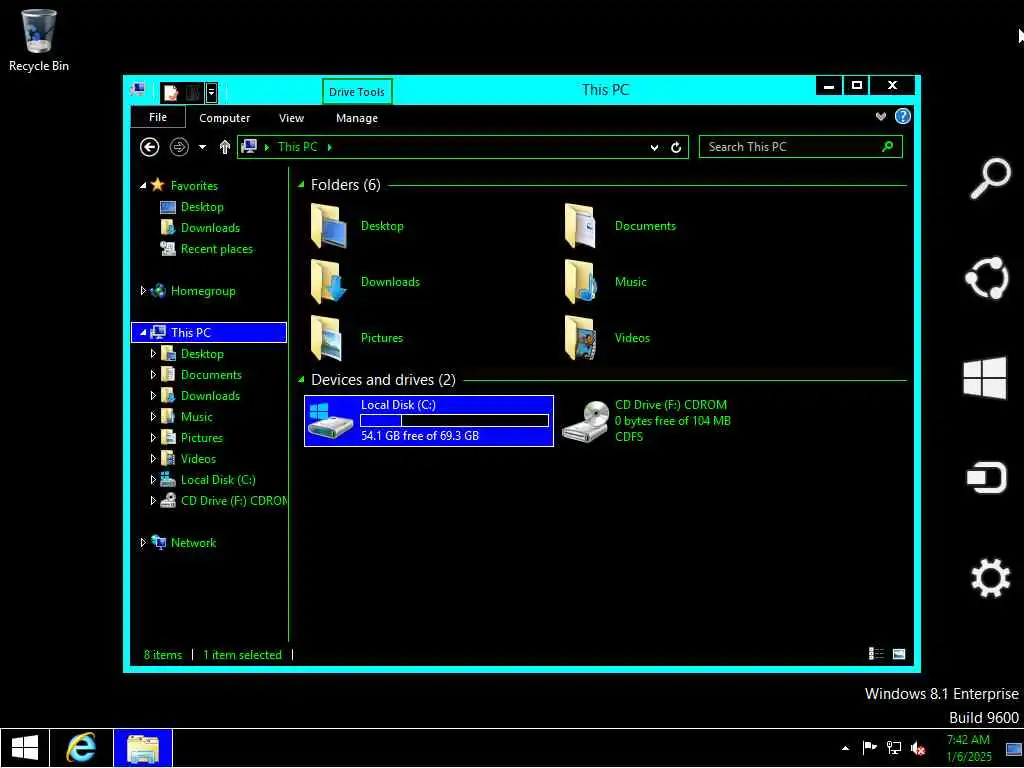Refresh the This PC view

(x=676, y=148)
